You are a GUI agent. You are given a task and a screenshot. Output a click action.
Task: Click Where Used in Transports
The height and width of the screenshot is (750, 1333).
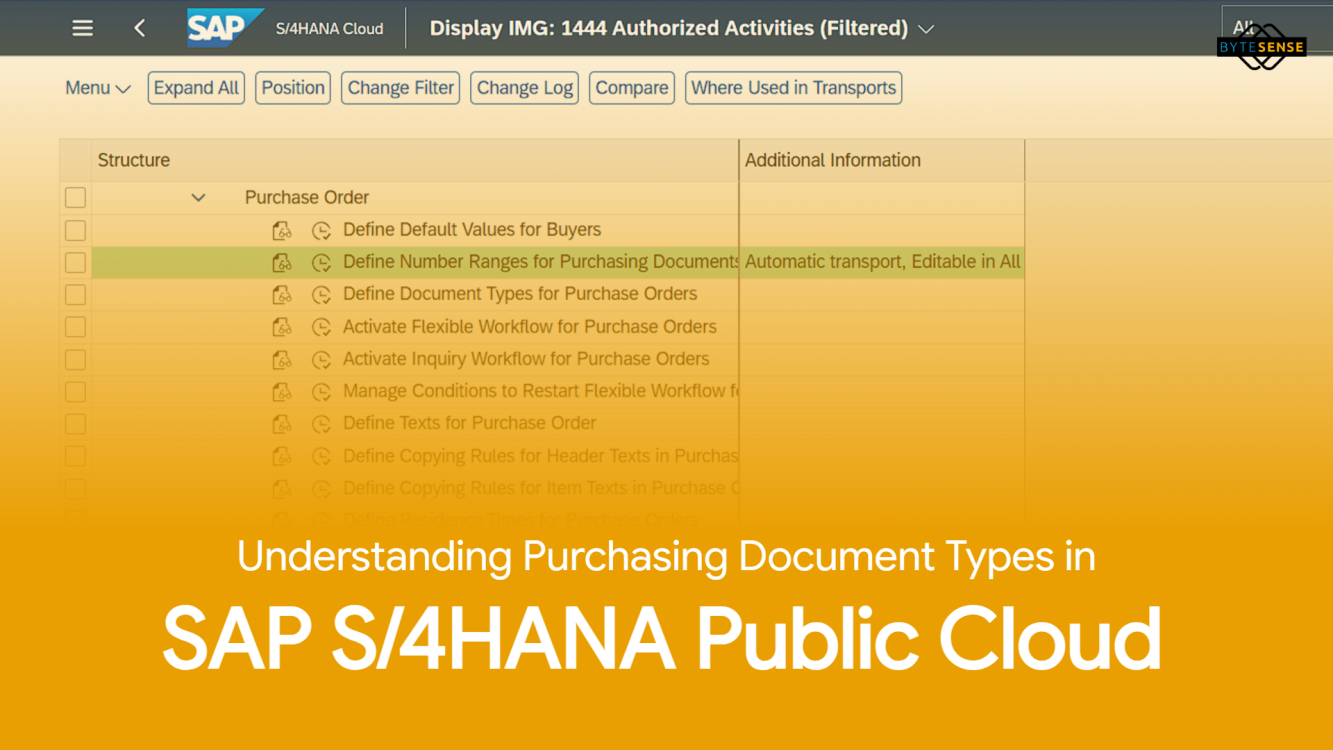point(793,88)
